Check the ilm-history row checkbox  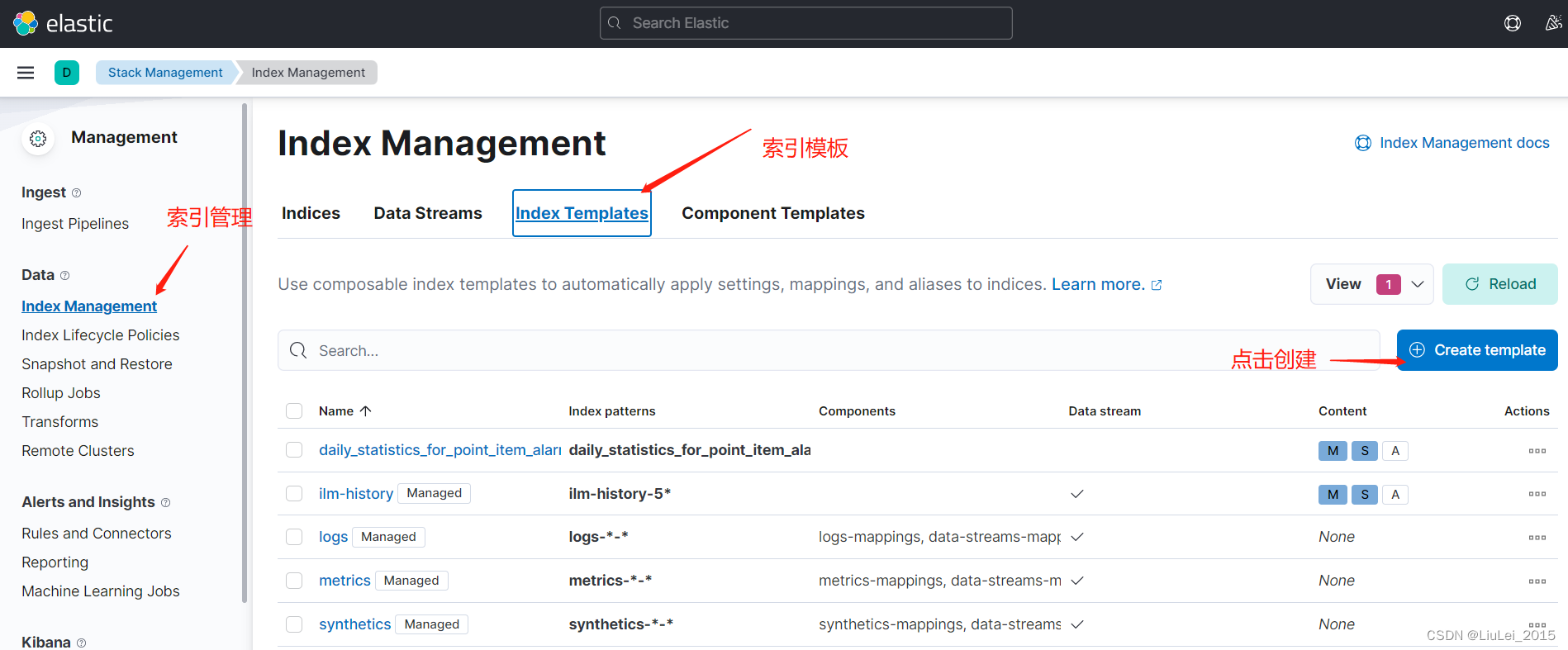[294, 494]
